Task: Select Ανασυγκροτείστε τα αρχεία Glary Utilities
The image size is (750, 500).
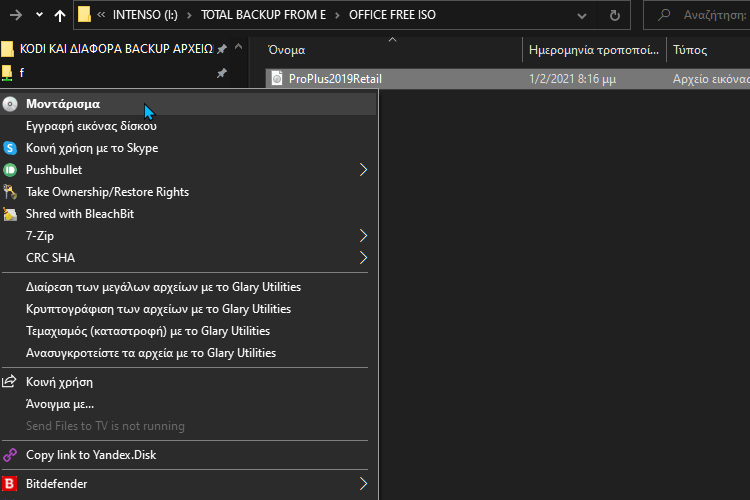Action: 188,353
